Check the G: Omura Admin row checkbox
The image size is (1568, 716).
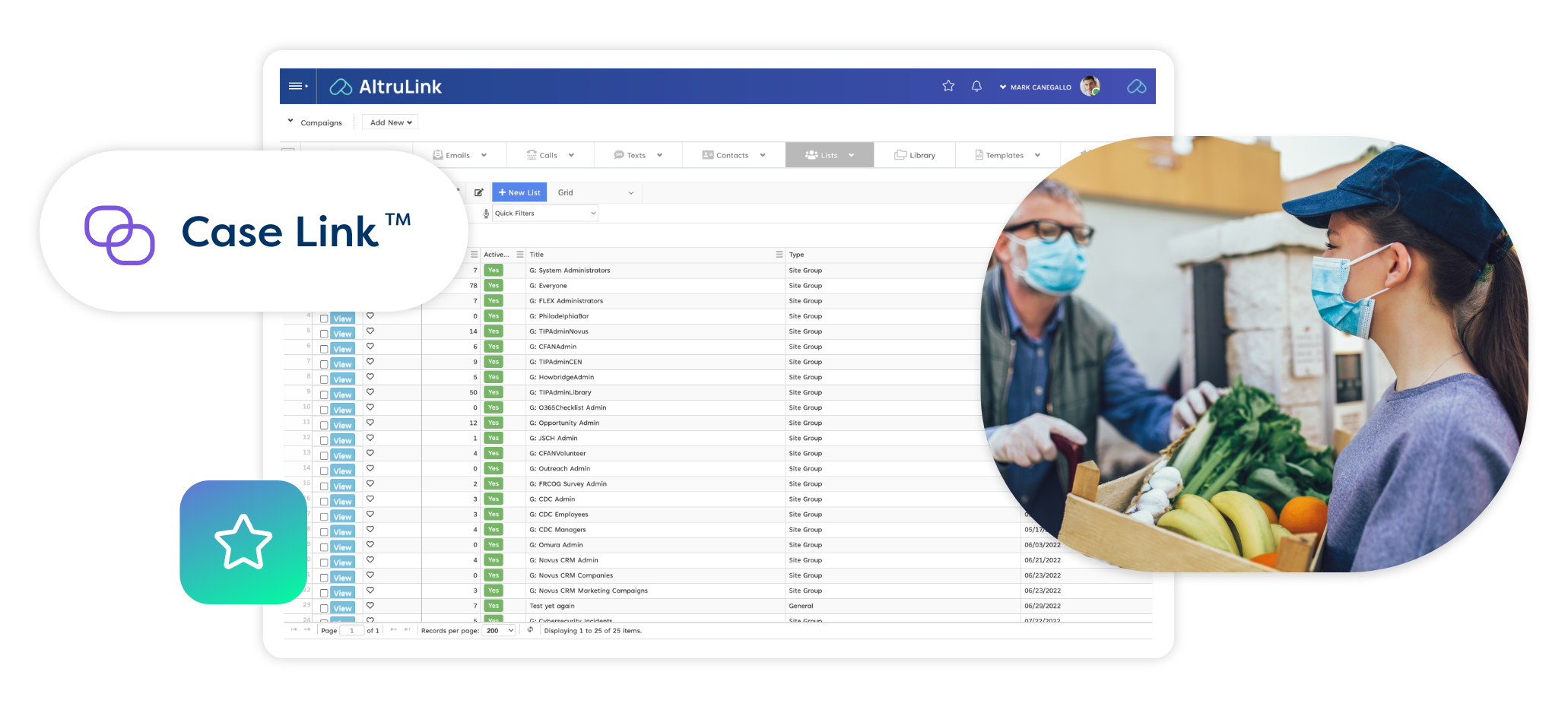(x=324, y=547)
